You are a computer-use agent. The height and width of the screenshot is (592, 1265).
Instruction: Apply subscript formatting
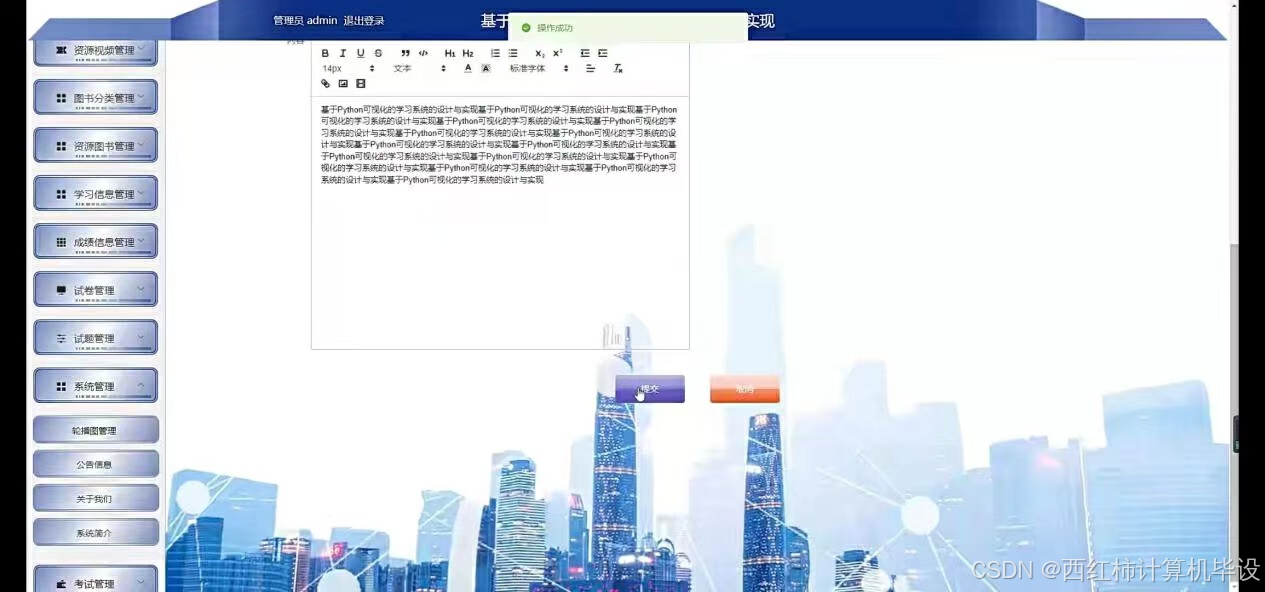pos(540,53)
